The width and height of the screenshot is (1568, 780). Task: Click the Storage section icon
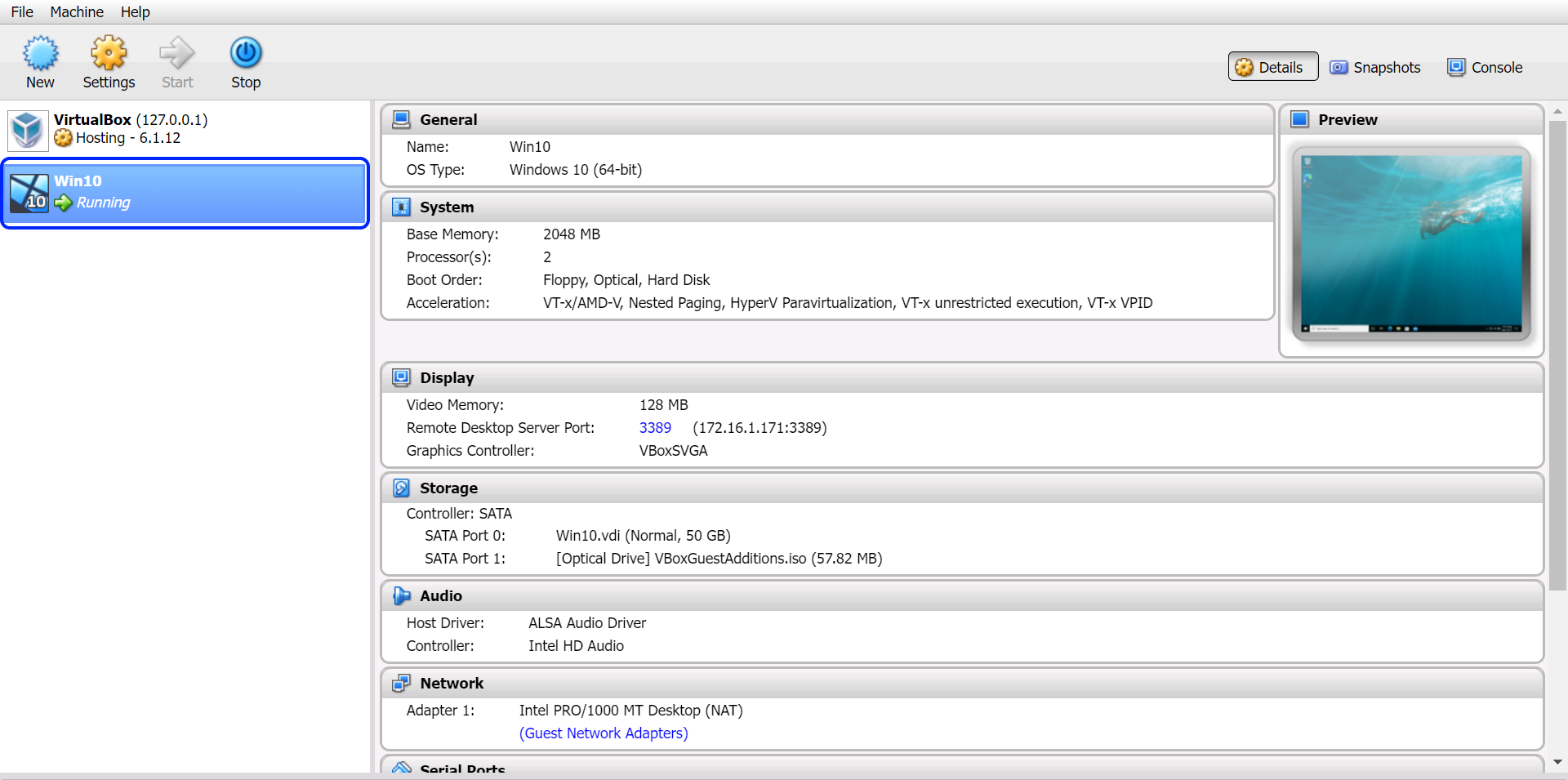pyautogui.click(x=401, y=487)
